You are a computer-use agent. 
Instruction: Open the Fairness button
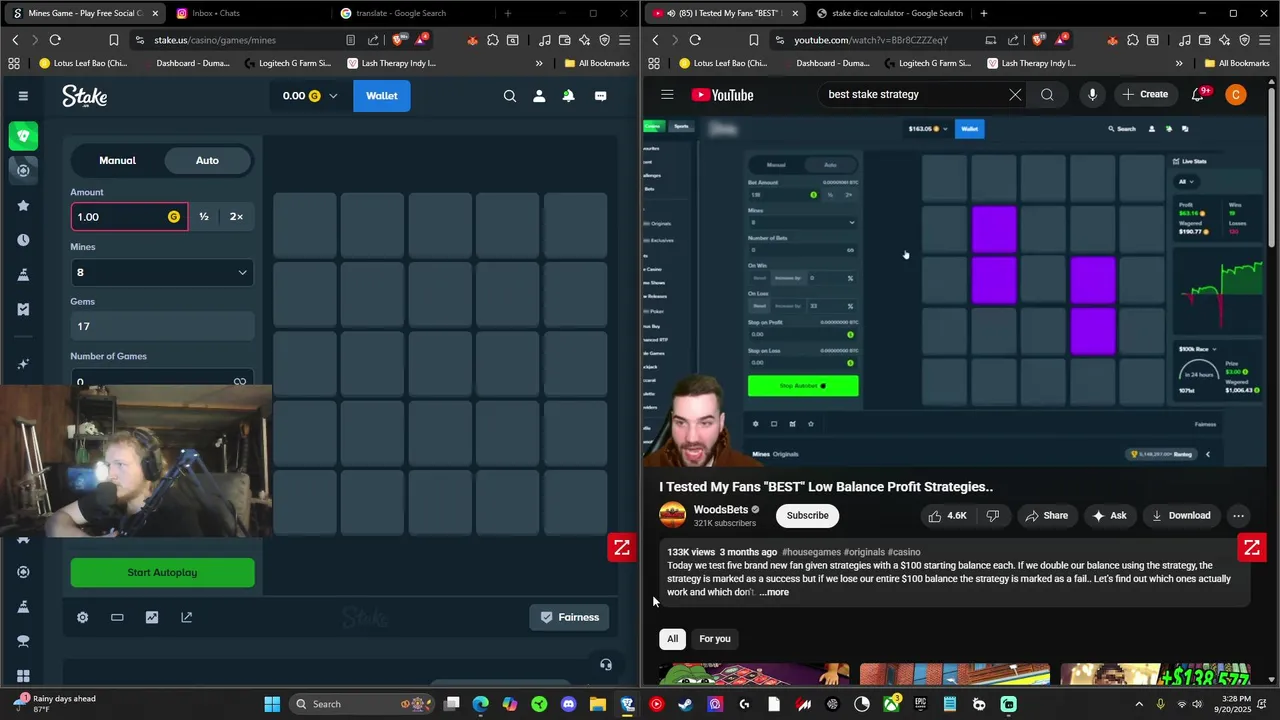[x=570, y=617]
